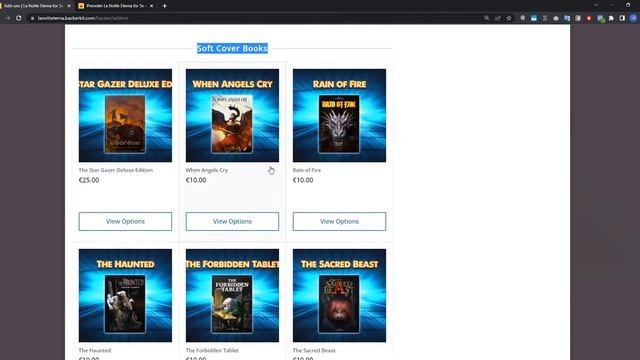Reload the page with the refresh icon
Viewport: 640px width, 360px height.
coord(18,18)
